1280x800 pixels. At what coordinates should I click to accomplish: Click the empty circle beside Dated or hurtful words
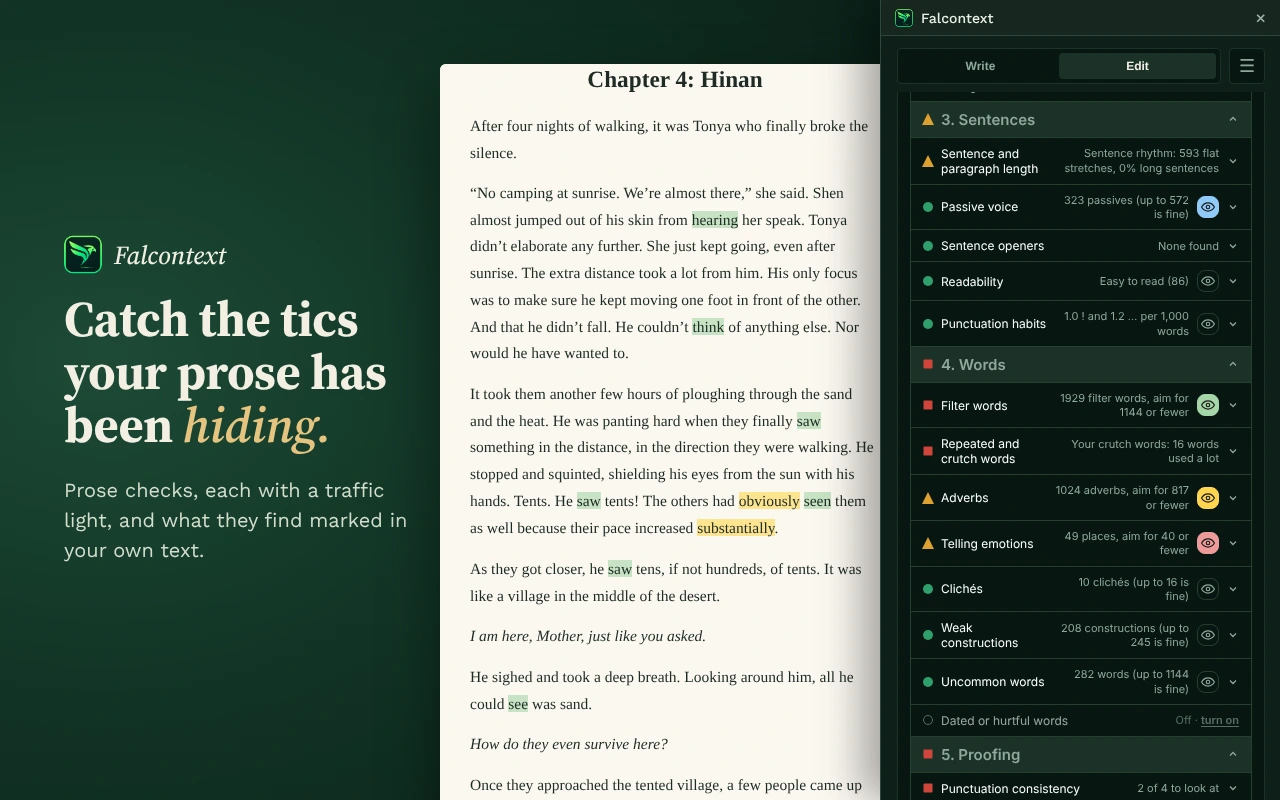[x=928, y=720]
